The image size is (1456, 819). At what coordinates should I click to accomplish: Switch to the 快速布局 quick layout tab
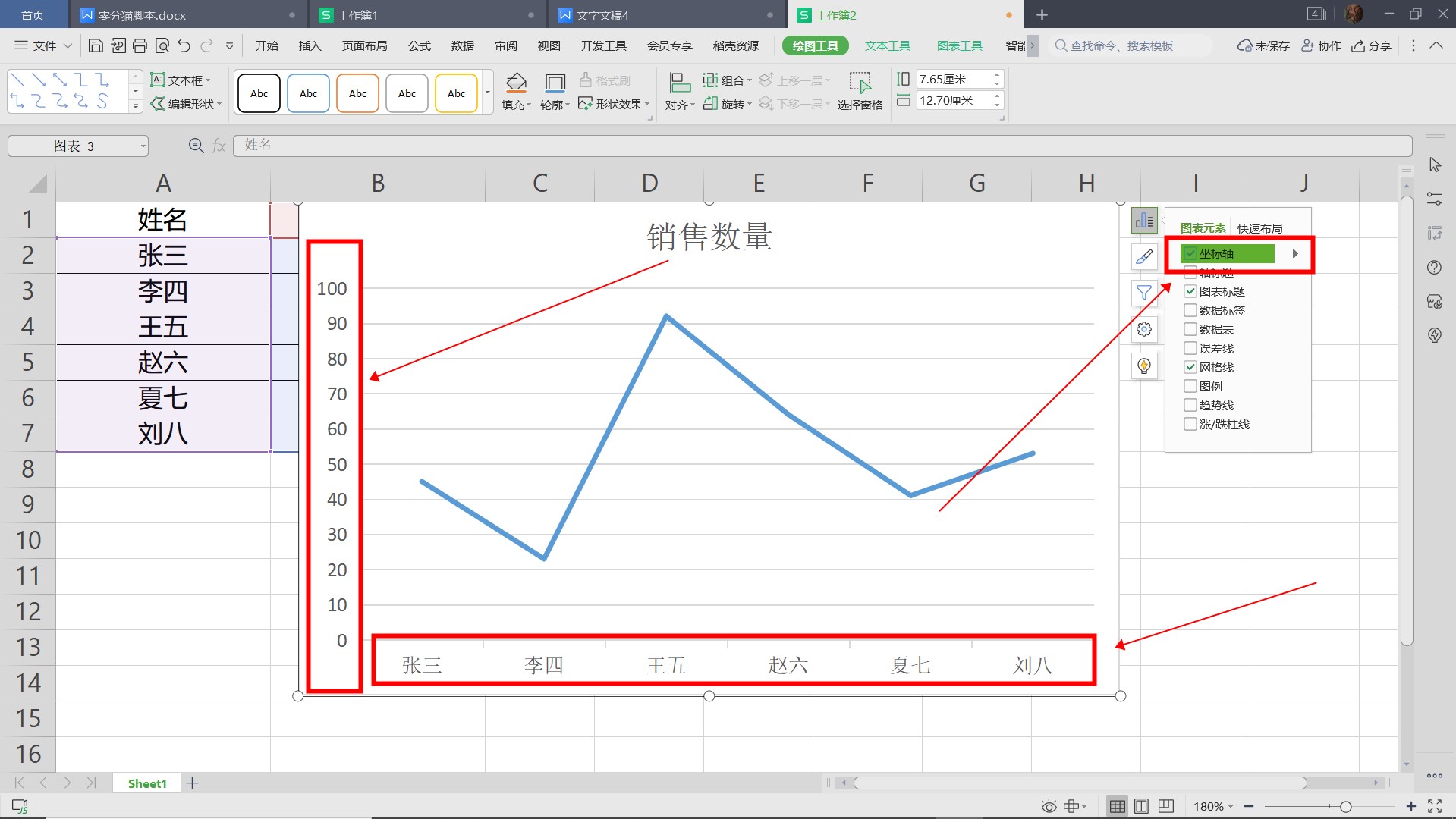click(x=1259, y=228)
